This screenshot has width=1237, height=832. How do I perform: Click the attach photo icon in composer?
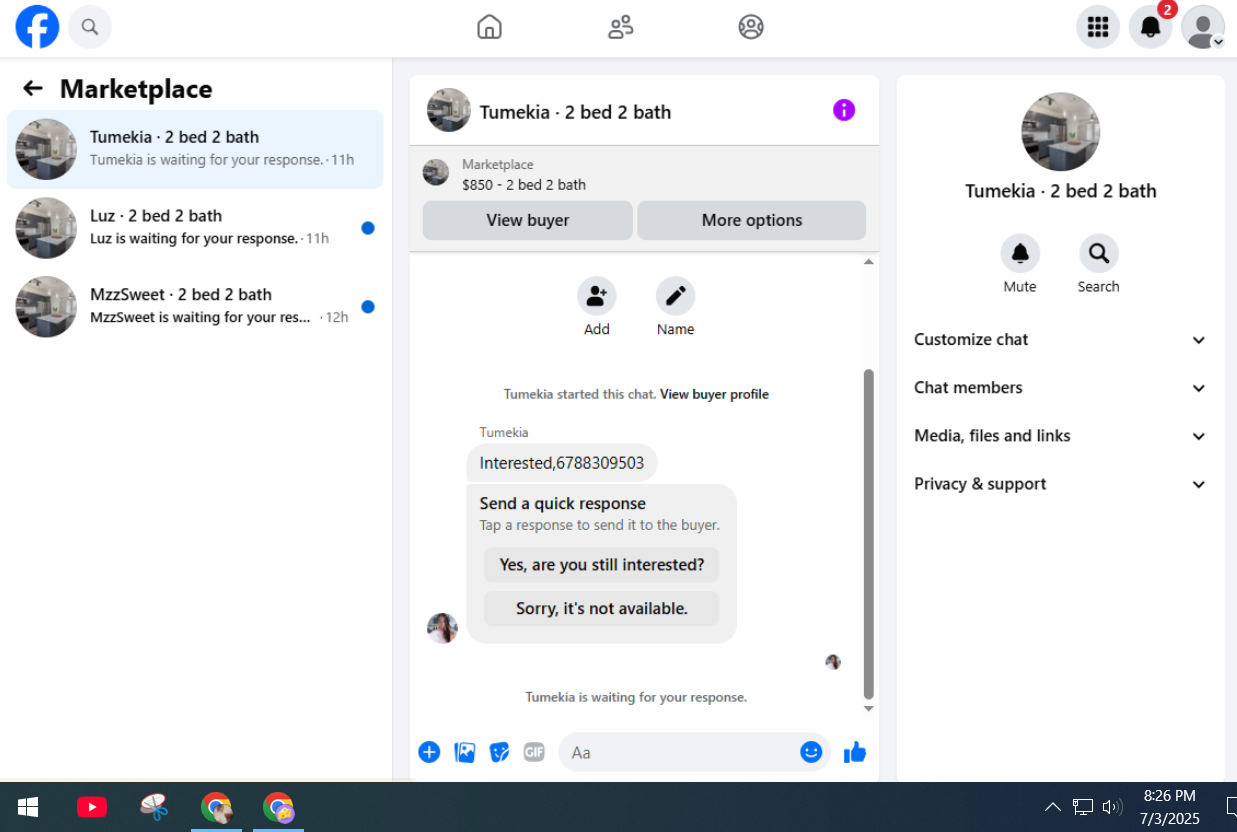tap(465, 752)
